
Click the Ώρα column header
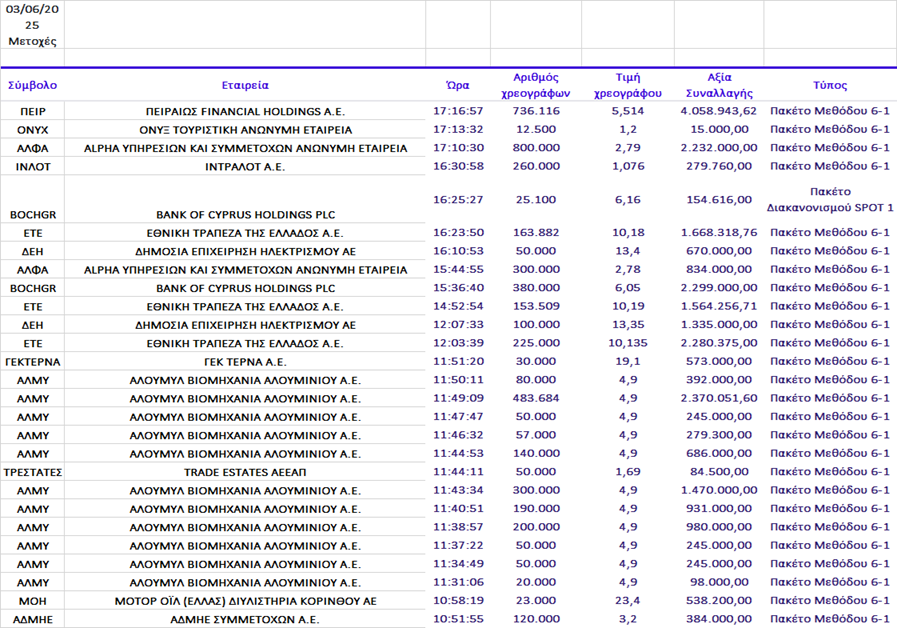click(x=457, y=86)
